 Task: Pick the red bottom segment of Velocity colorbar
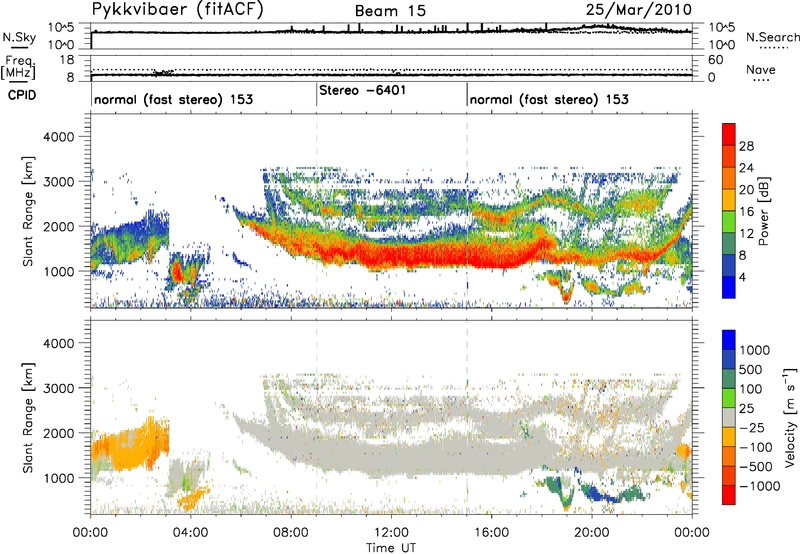click(x=729, y=495)
